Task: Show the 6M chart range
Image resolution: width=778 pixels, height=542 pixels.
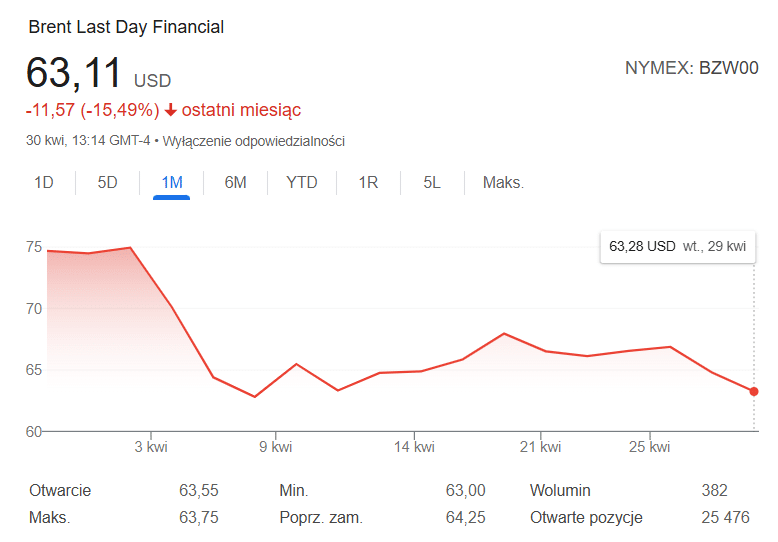Action: point(235,182)
